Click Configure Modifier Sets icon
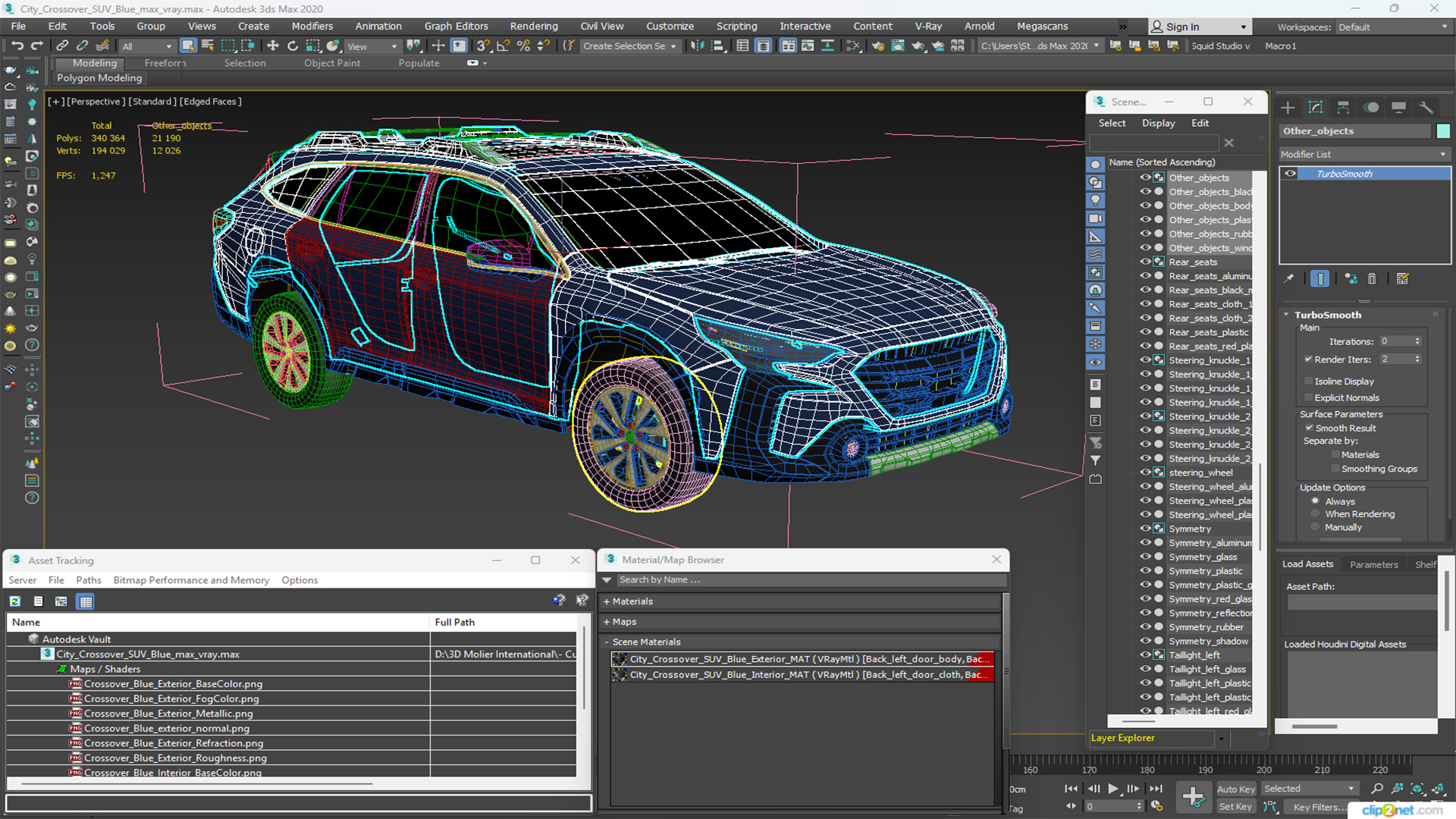The width and height of the screenshot is (1456, 819). [1402, 279]
